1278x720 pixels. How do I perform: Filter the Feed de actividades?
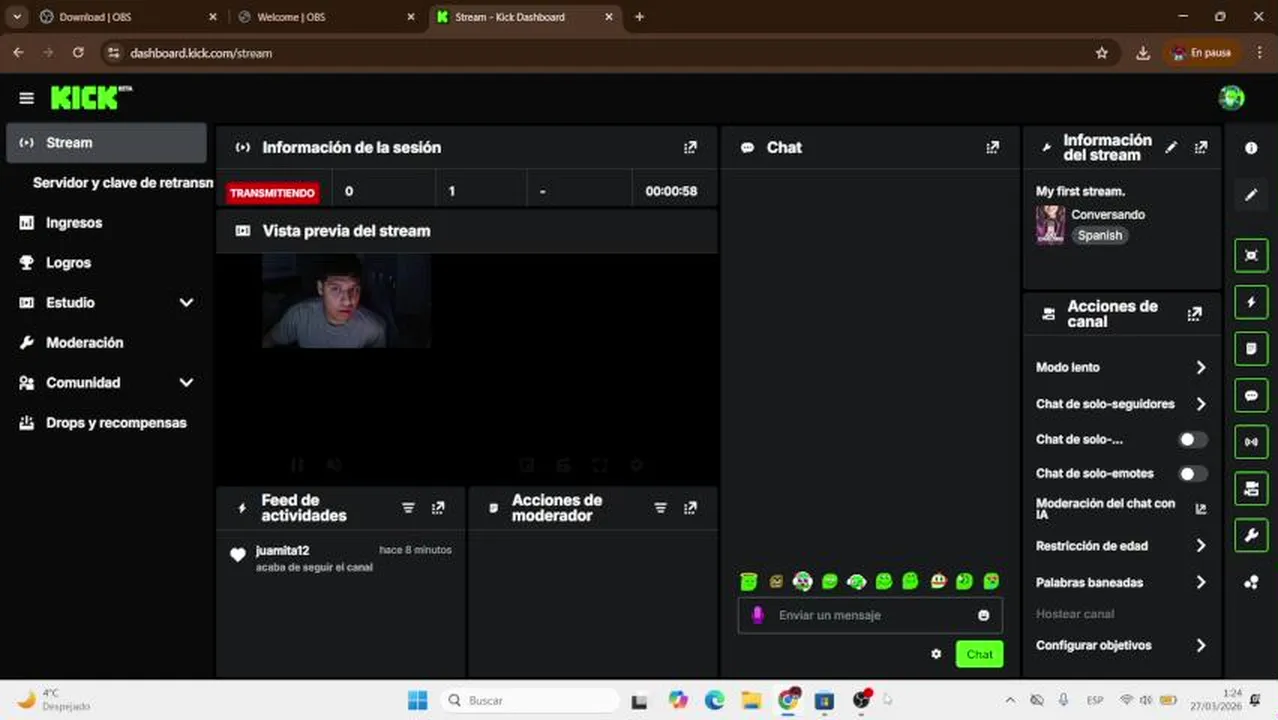coord(408,508)
